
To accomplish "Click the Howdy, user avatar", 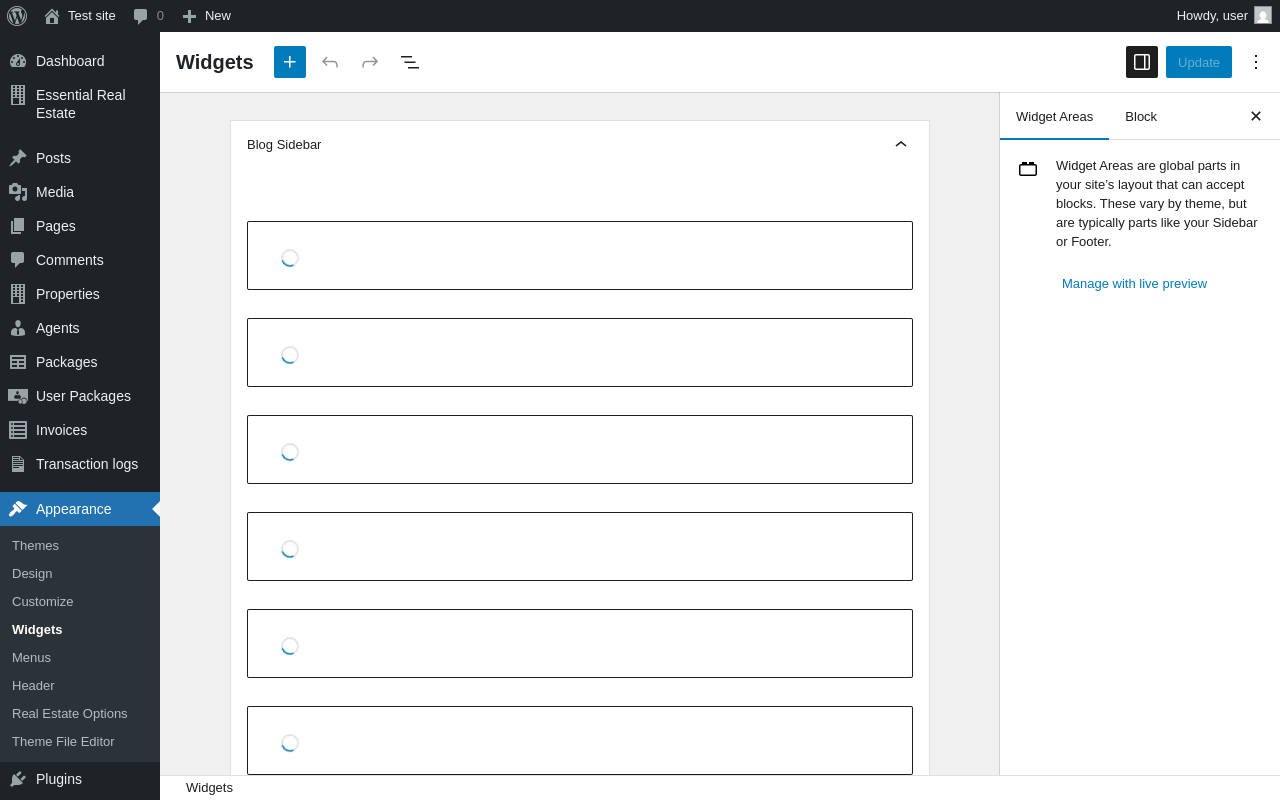I will coord(1263,16).
